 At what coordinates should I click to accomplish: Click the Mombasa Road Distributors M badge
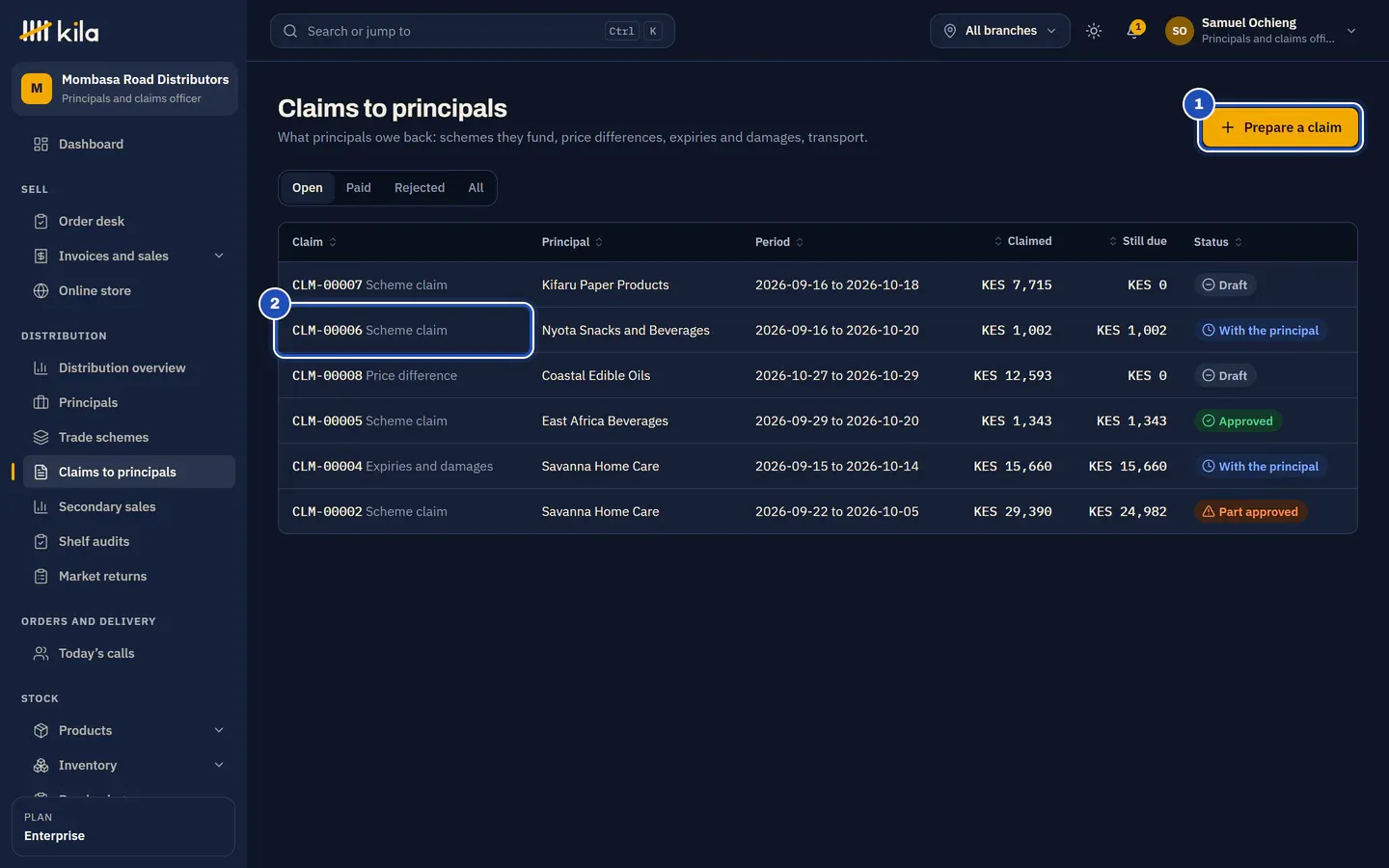(x=37, y=89)
